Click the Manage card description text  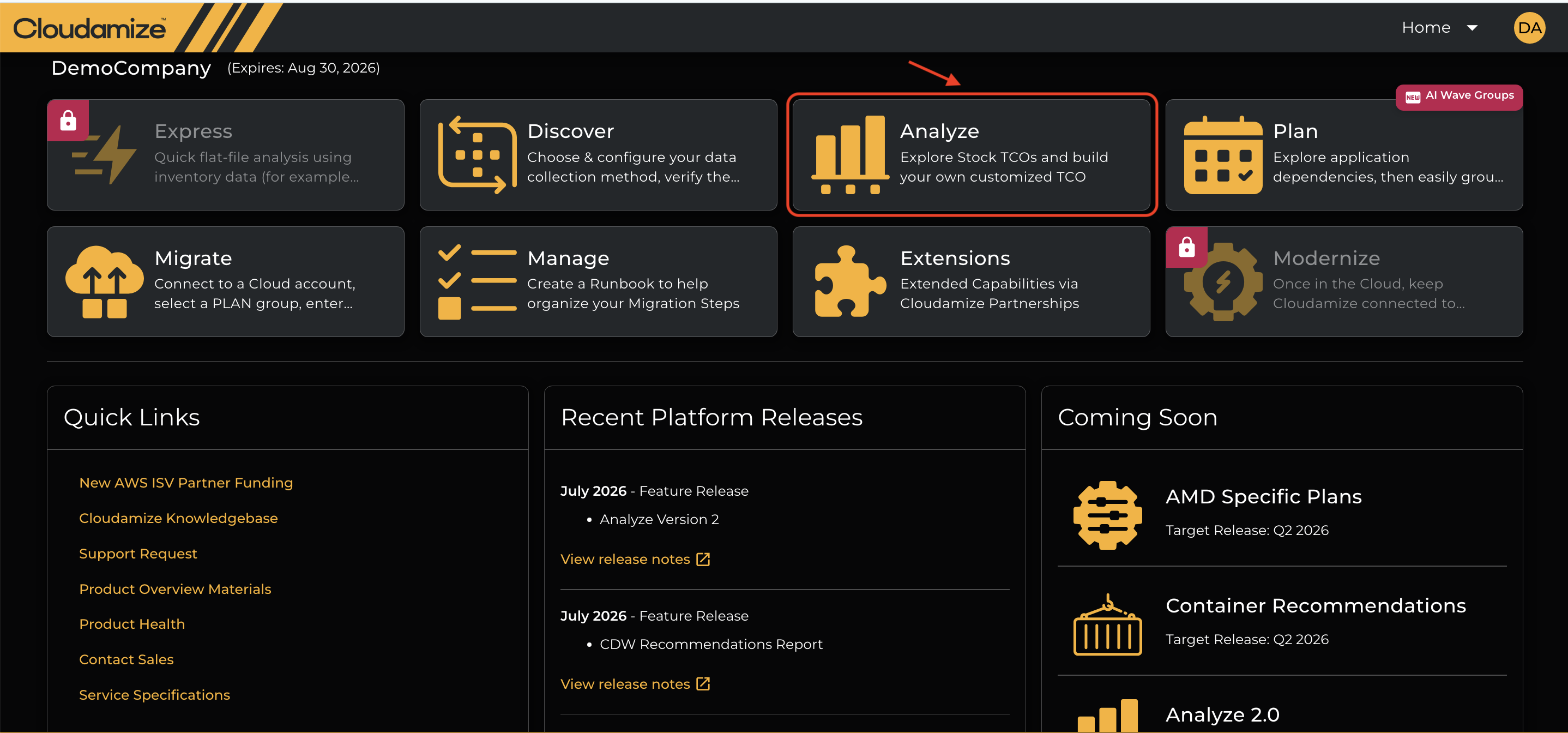(633, 293)
